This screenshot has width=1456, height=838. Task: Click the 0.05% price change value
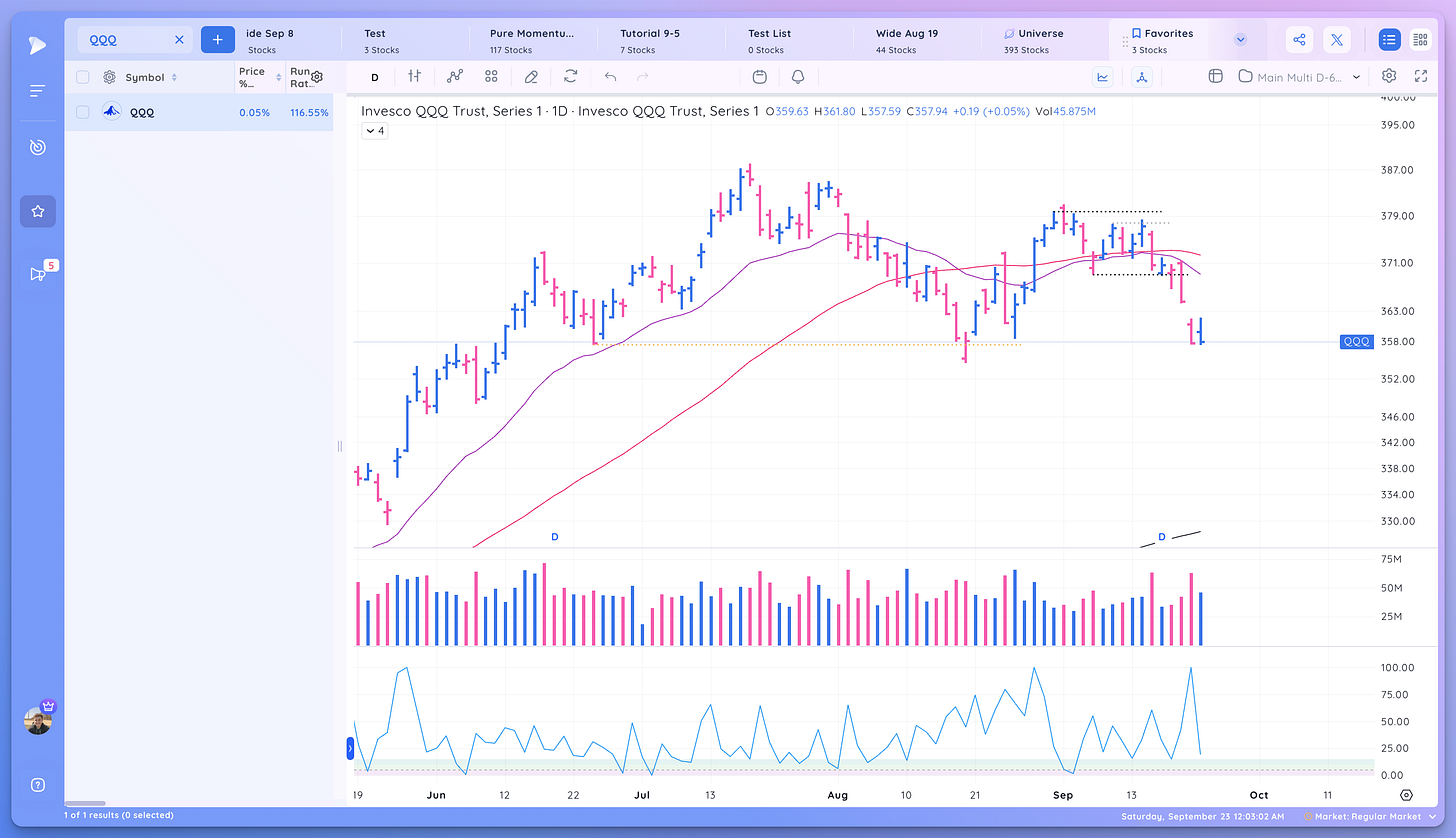[254, 113]
